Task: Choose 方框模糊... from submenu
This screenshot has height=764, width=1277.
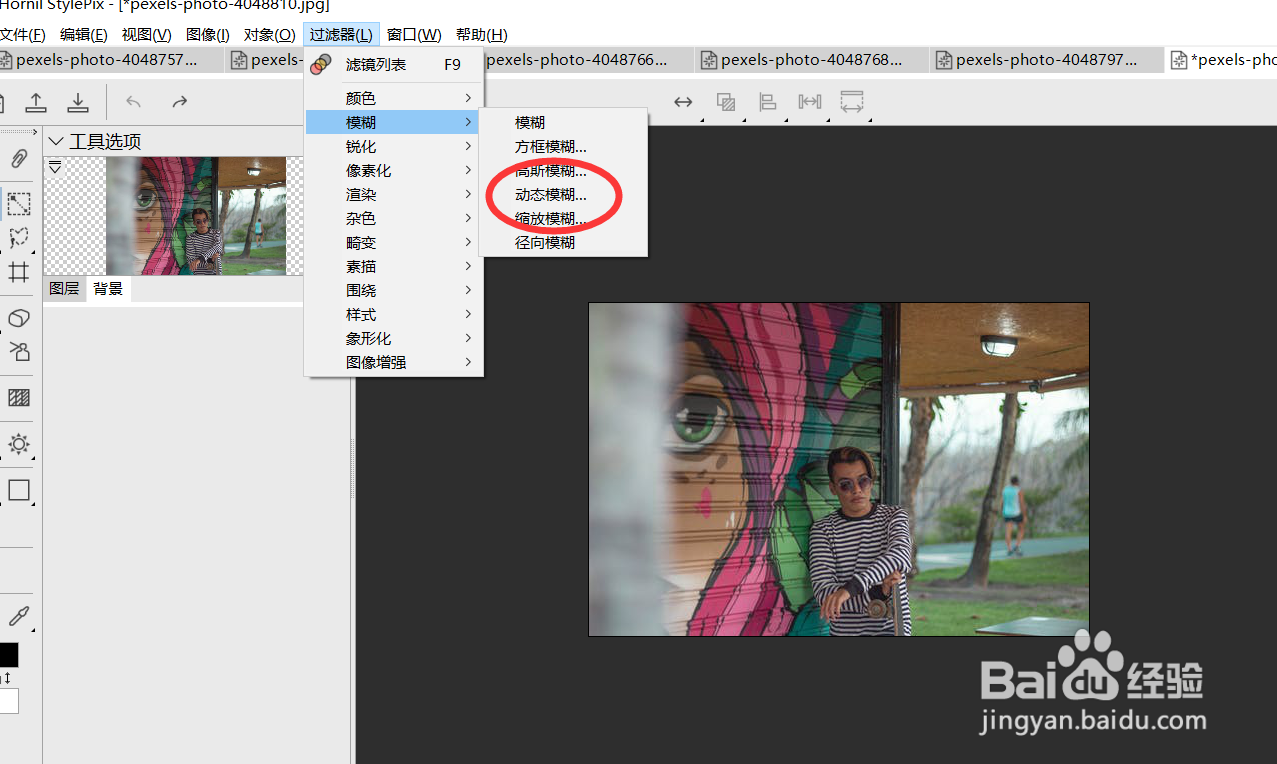Action: point(564,146)
